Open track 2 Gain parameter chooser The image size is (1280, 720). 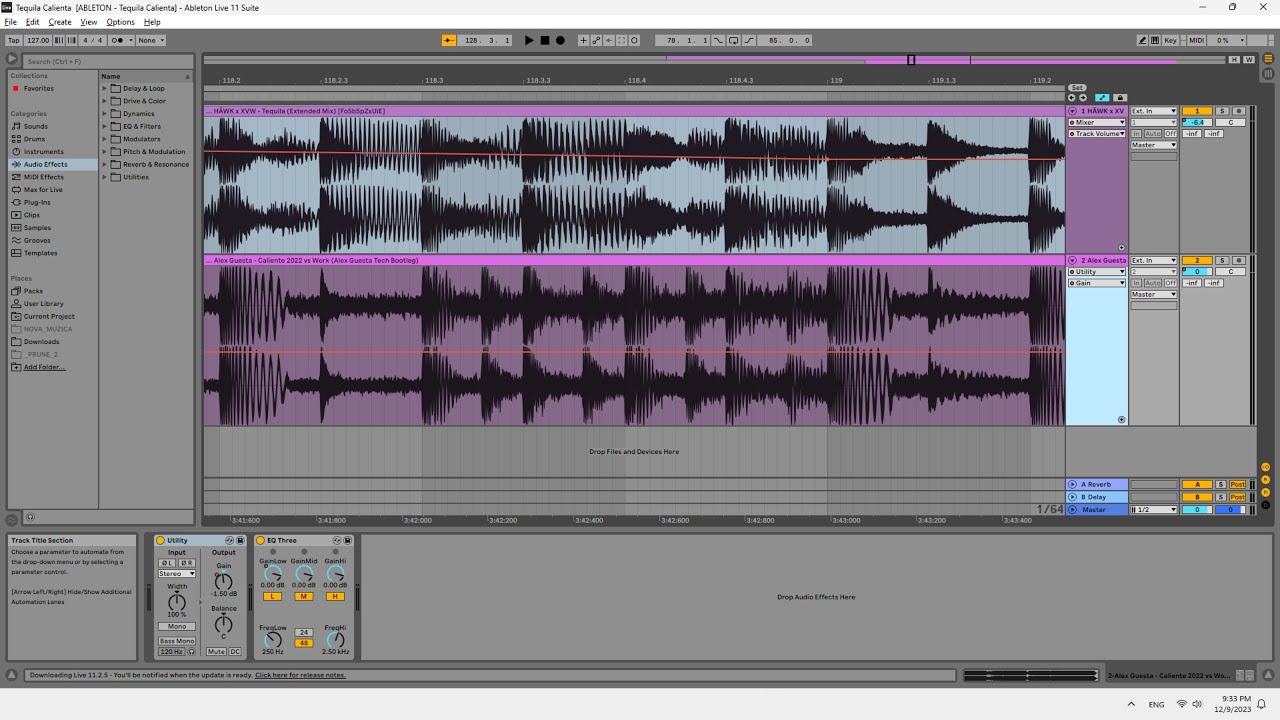point(1097,283)
